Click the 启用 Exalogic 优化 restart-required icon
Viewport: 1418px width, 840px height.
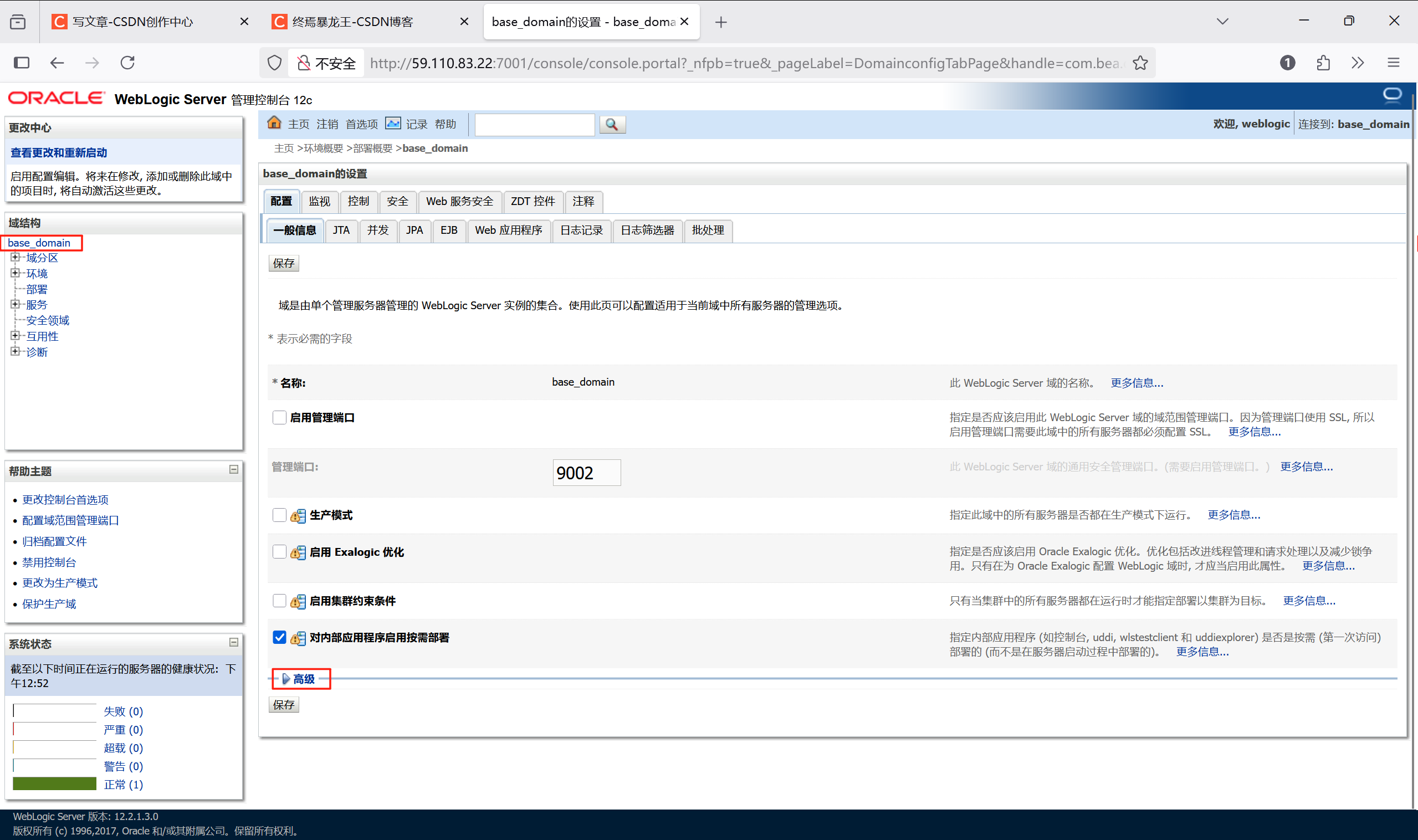[x=298, y=552]
